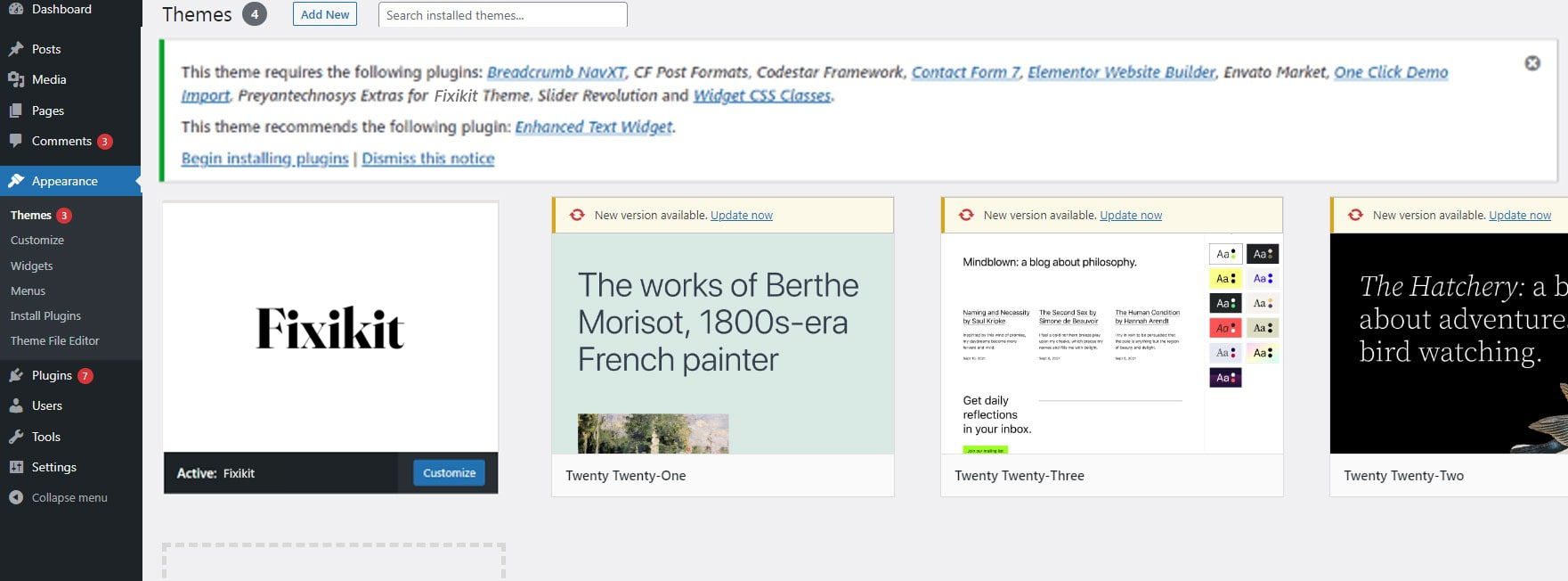Click the blue Customize button for Fixikit

click(449, 473)
